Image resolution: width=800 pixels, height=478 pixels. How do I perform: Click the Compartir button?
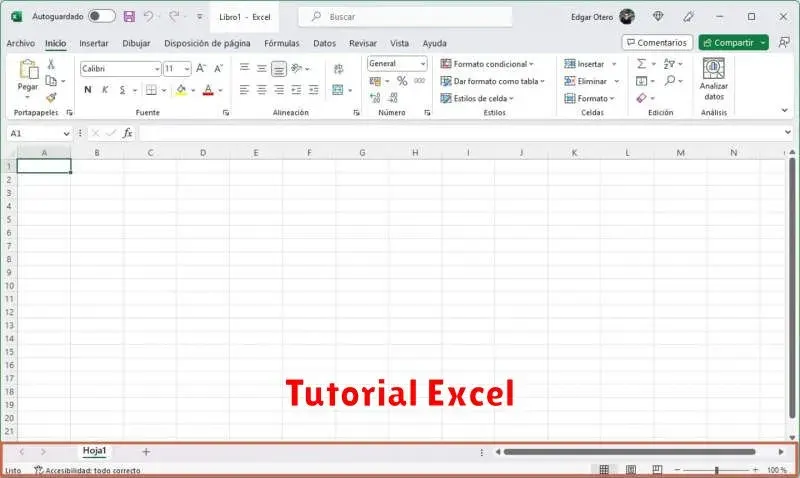point(729,42)
